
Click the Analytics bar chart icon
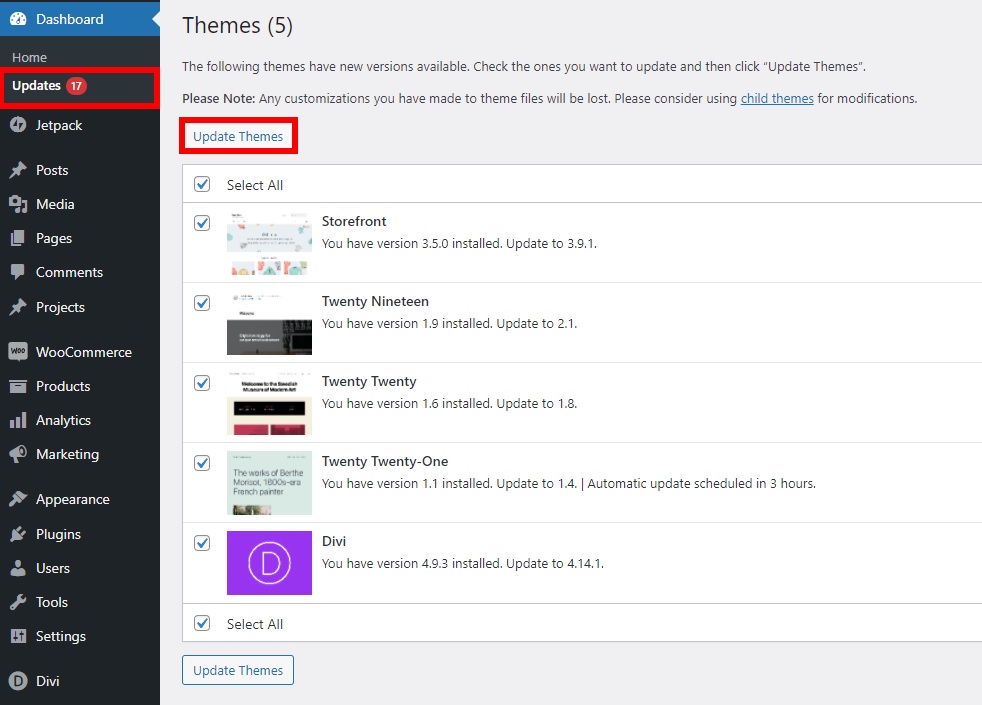18,420
